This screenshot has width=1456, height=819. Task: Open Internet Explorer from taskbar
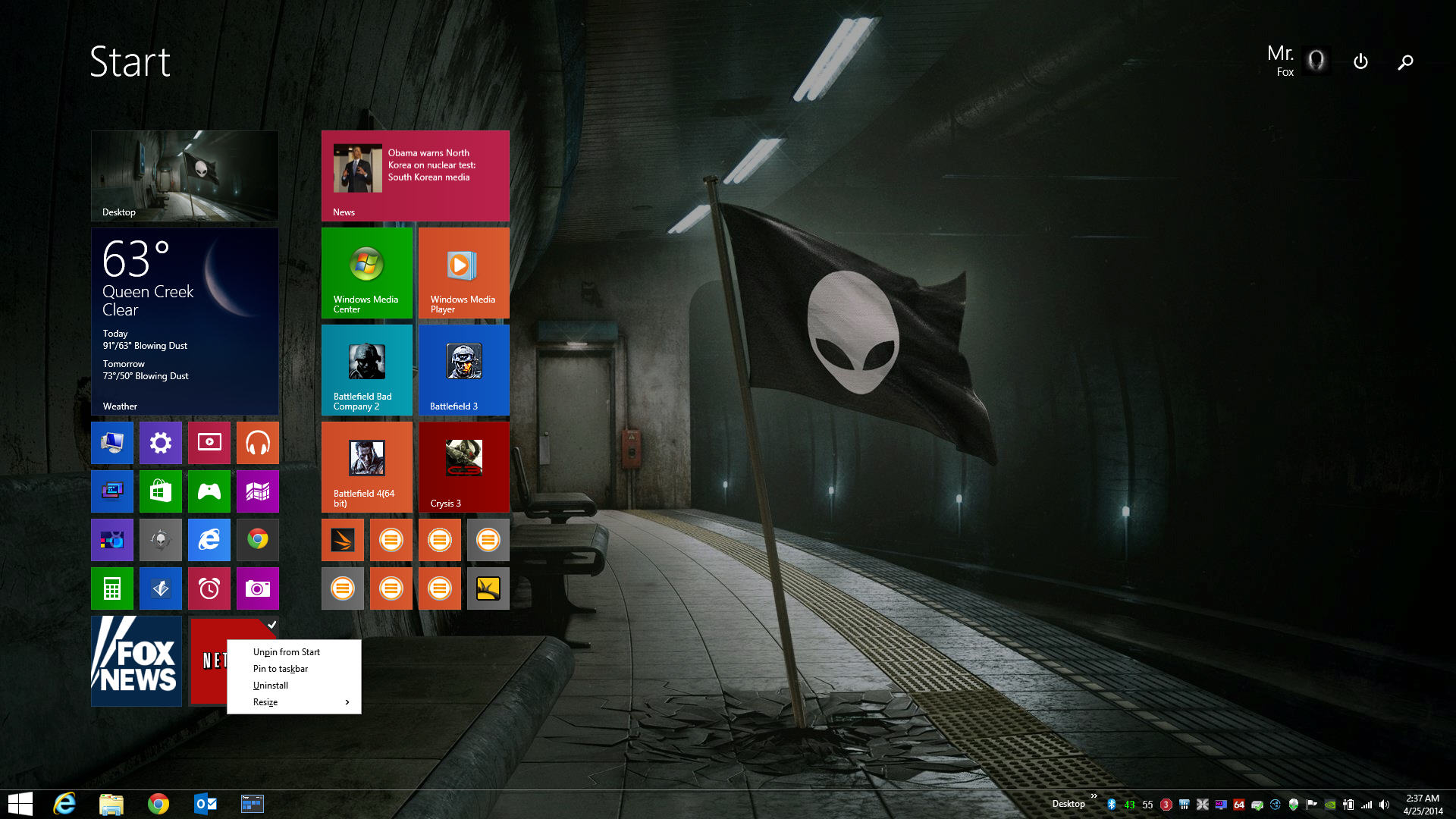tap(64, 804)
